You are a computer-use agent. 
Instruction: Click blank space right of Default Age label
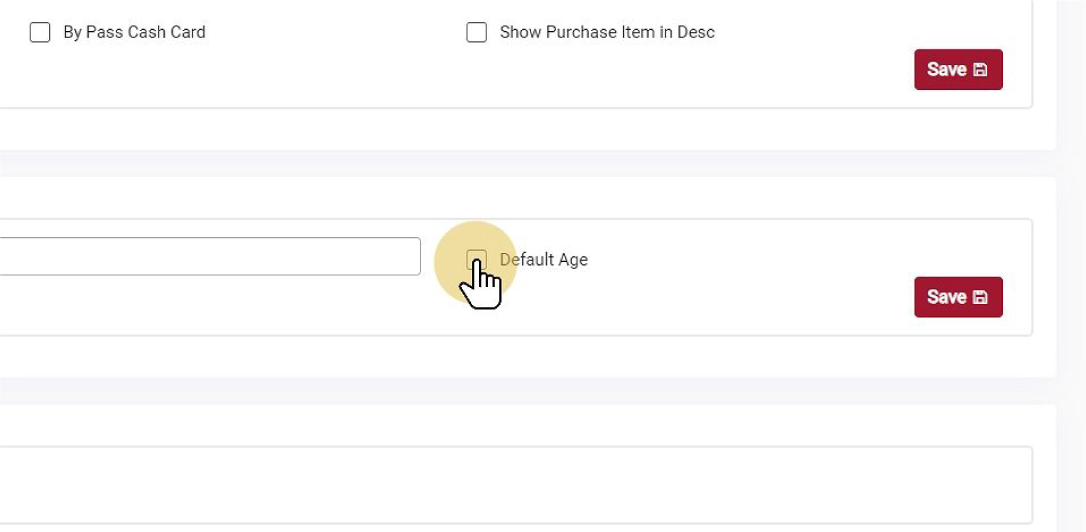[x=750, y=260]
